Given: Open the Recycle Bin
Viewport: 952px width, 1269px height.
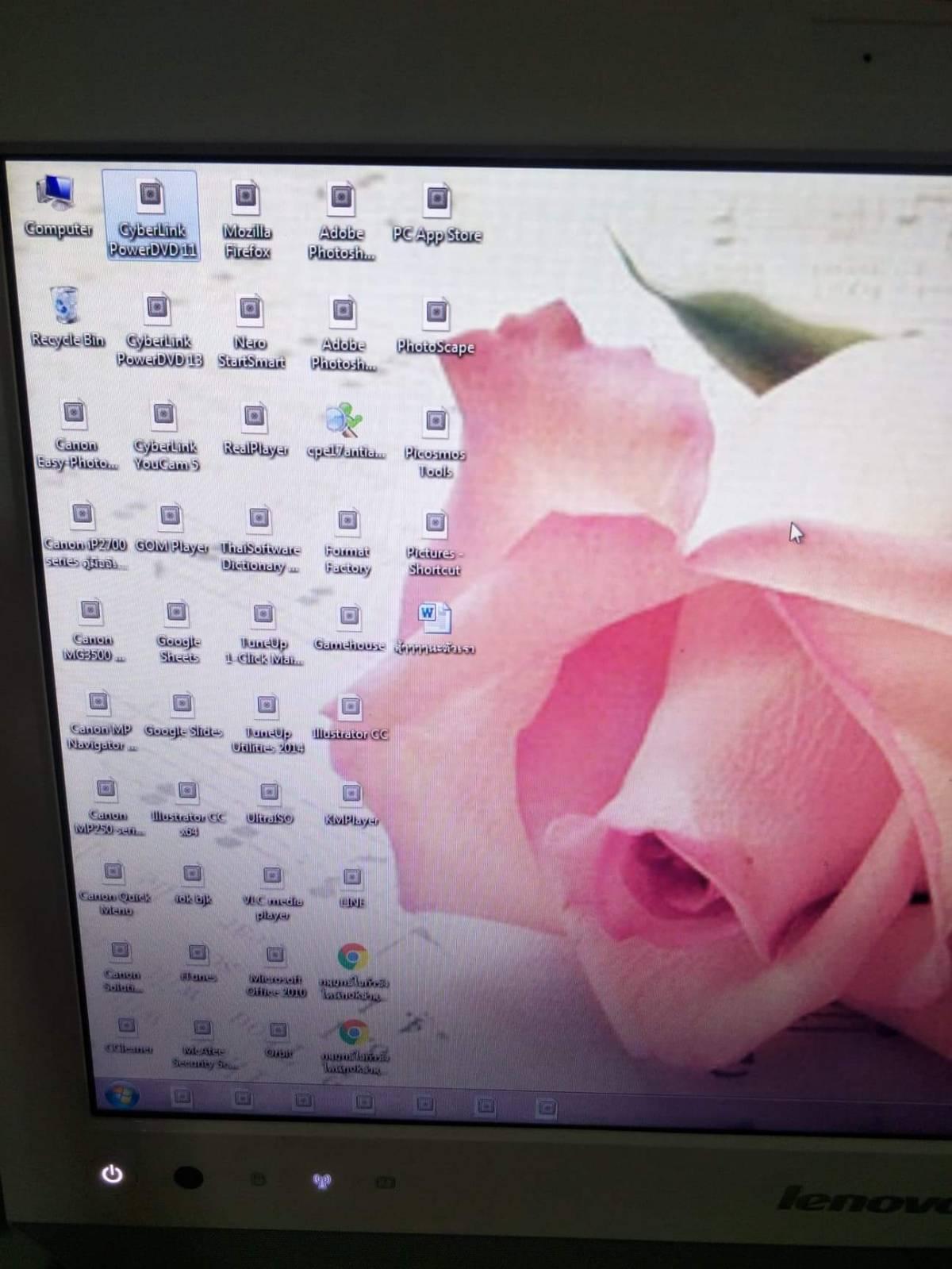Looking at the screenshot, I should (x=67, y=317).
